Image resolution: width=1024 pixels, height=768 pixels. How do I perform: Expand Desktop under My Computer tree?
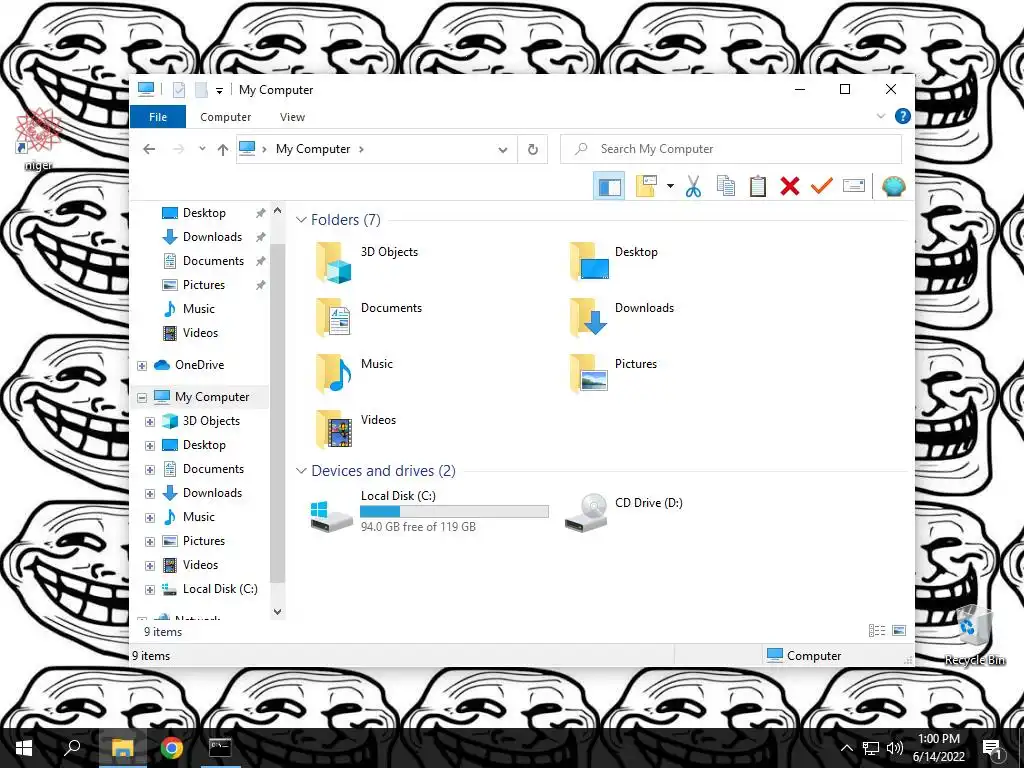[x=150, y=446]
